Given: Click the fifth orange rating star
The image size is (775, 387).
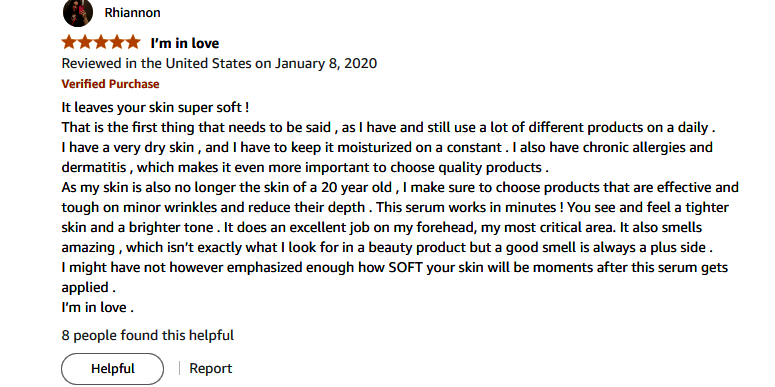Looking at the screenshot, I should (132, 43).
